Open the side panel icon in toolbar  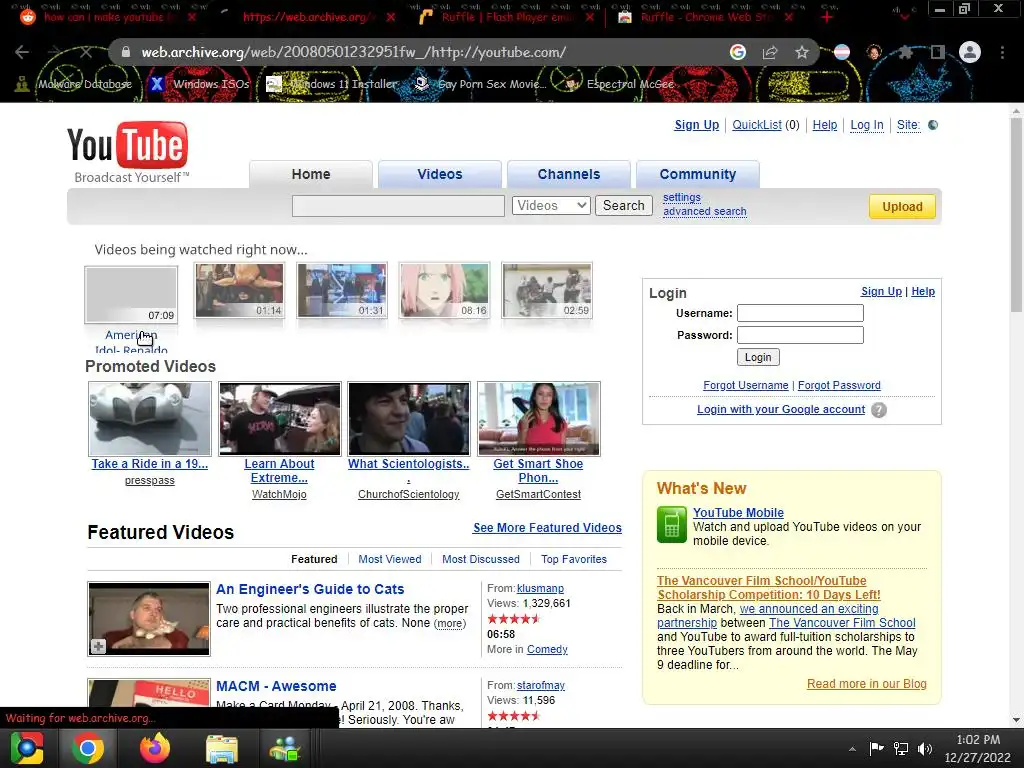click(x=938, y=52)
